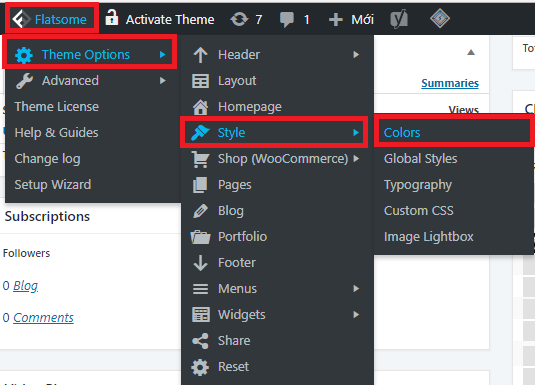This screenshot has height=385, width=536.
Task: Click the Reset gear icon
Action: 200,367
